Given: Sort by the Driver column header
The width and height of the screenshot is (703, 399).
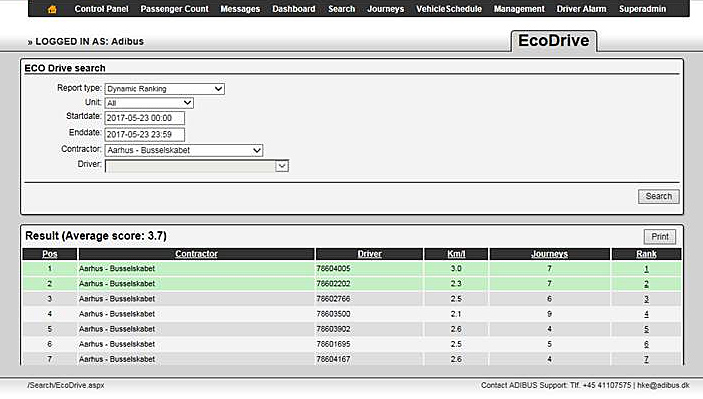Looking at the screenshot, I should tap(369, 254).
